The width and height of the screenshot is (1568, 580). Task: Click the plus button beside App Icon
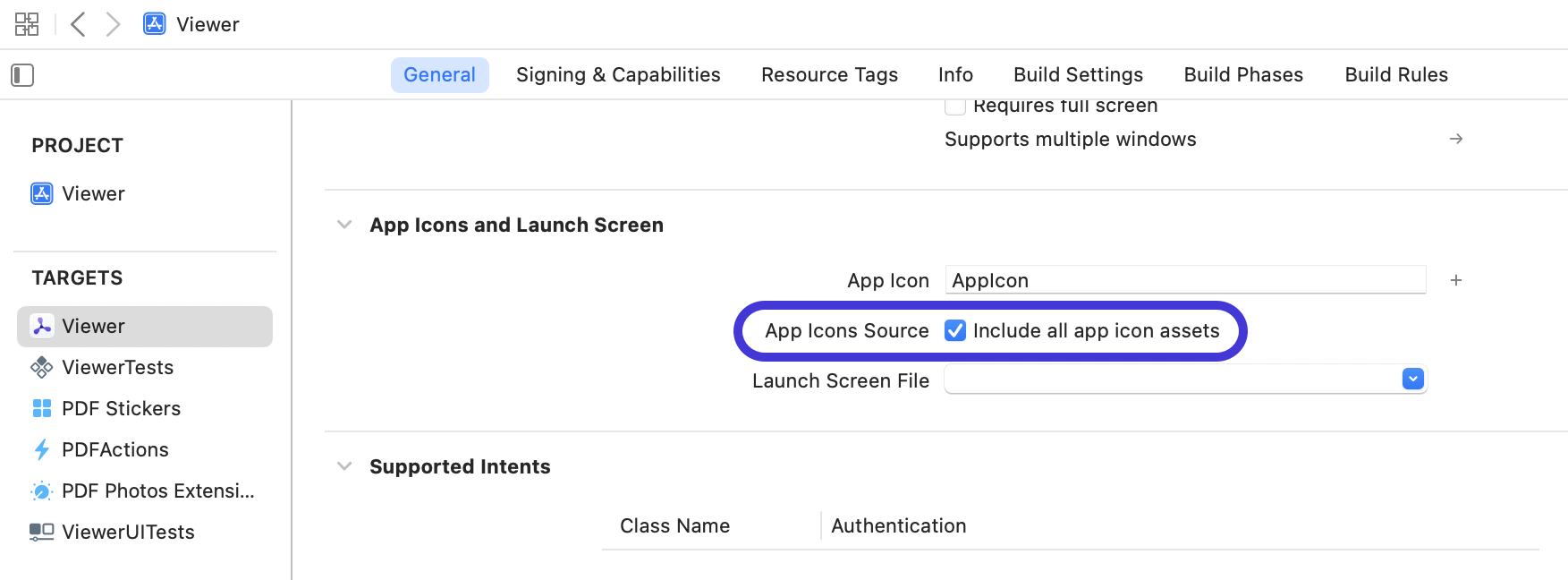point(1456,280)
